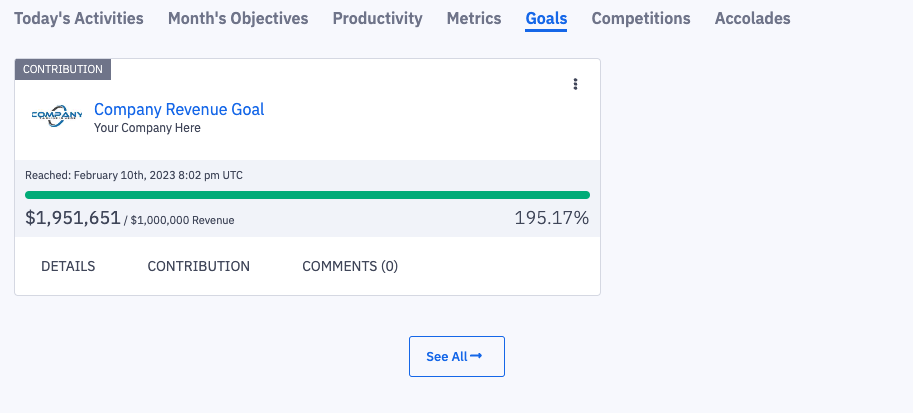The height and width of the screenshot is (413, 913).
Task: Open the three-dot goal options menu
Action: (575, 84)
